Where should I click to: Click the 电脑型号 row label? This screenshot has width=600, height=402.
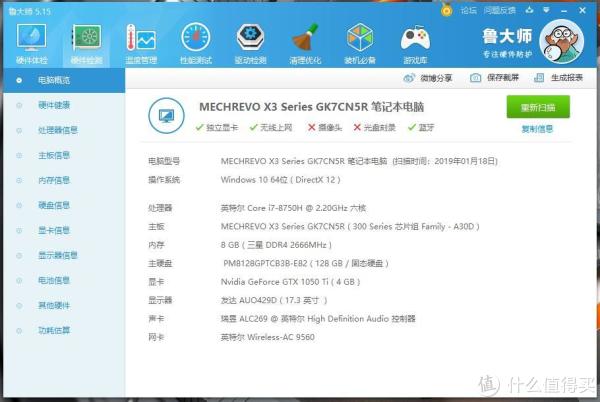[164, 161]
